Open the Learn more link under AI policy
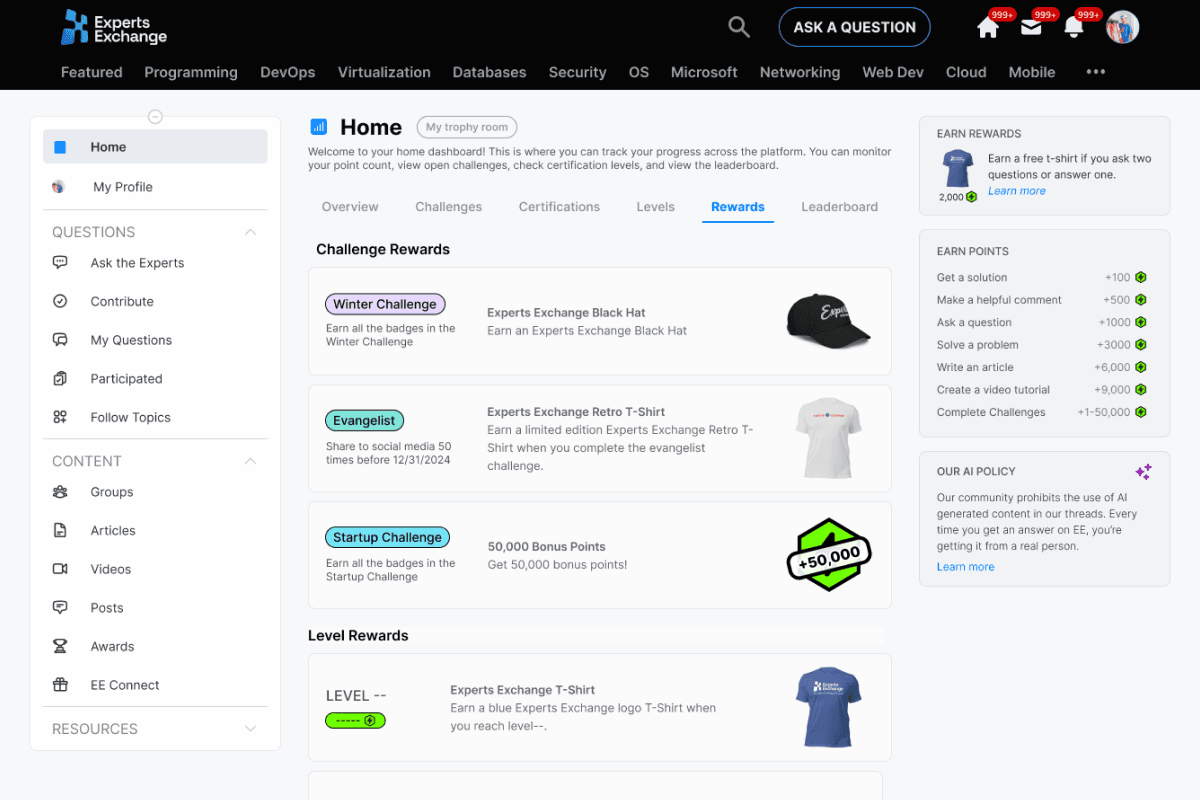Viewport: 1200px width, 800px height. [964, 566]
